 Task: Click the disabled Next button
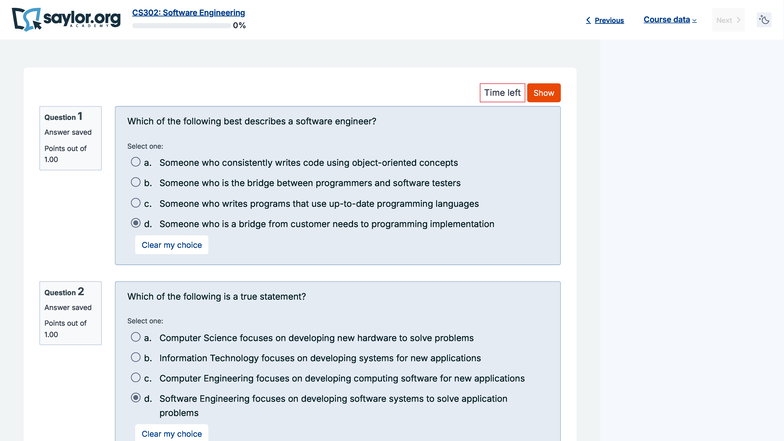click(x=728, y=20)
